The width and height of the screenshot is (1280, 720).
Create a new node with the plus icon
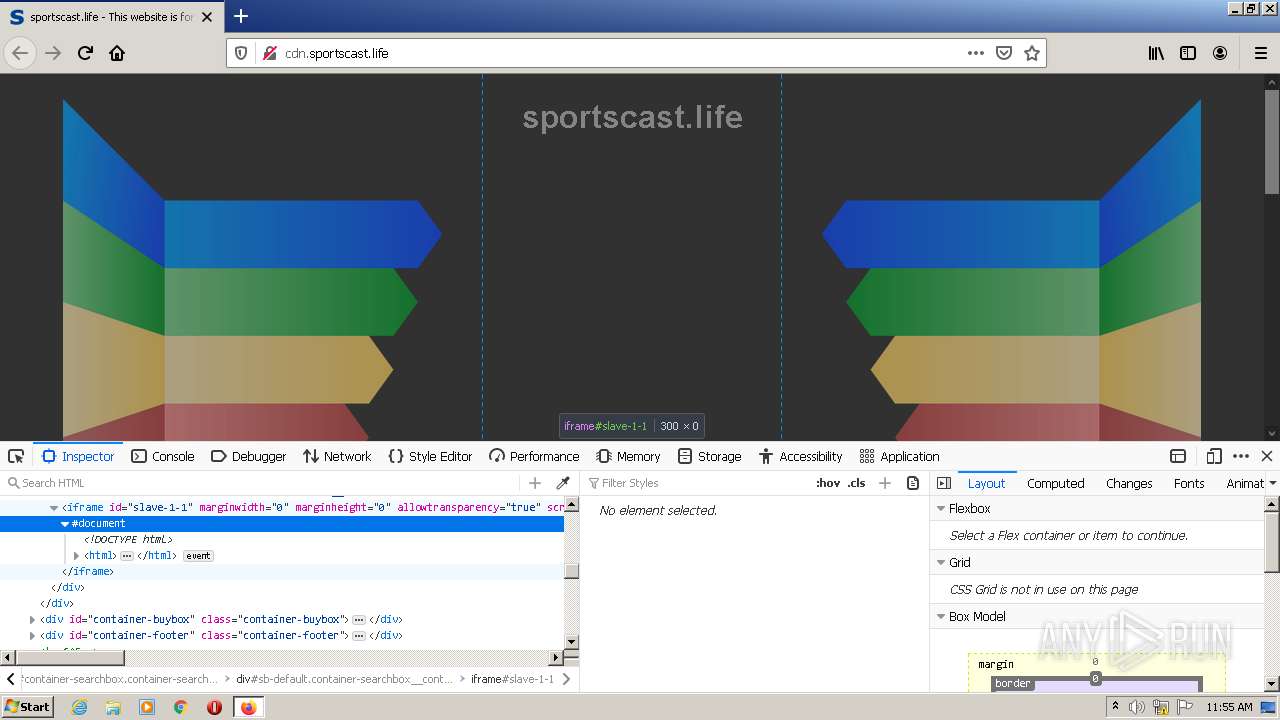[535, 483]
